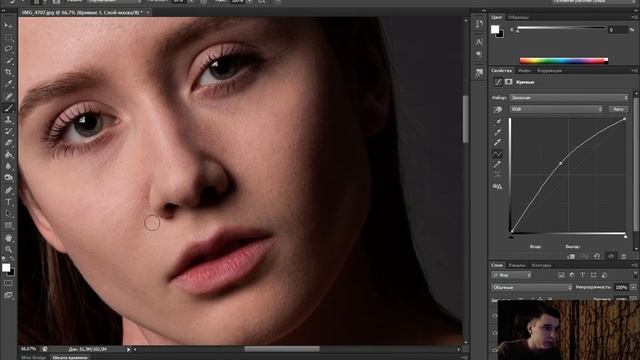Select the Zoom tool
This screenshot has width=640, height=360.
coord(8,249)
